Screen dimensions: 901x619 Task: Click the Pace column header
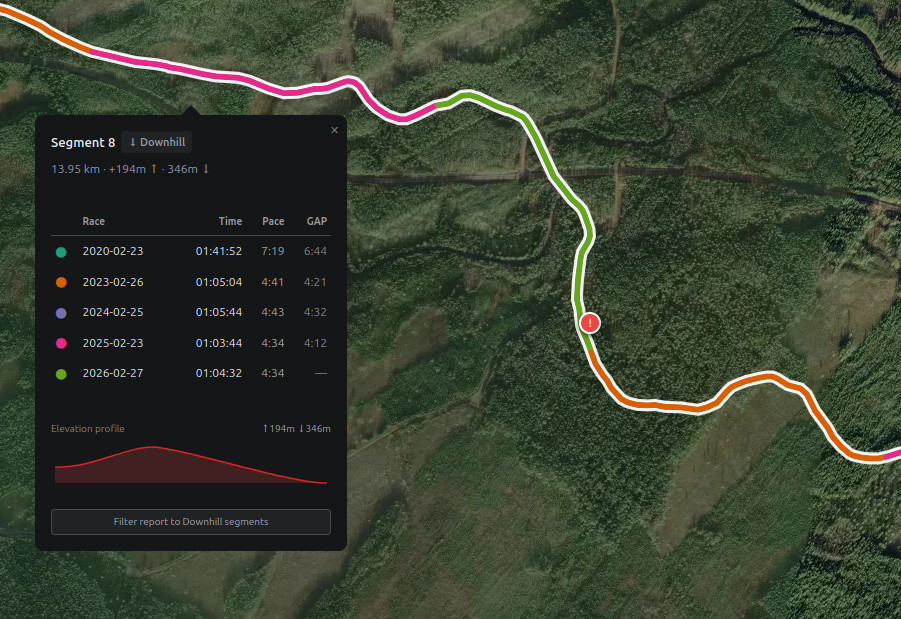pos(273,221)
